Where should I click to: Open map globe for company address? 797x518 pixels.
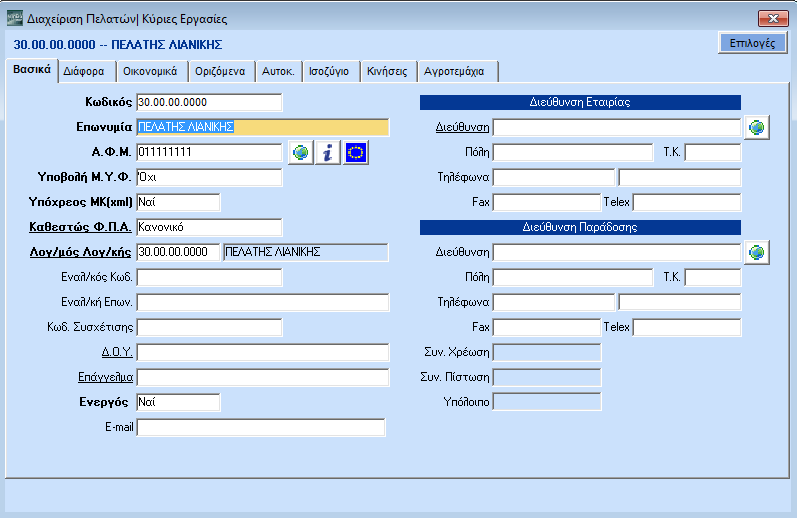point(757,127)
